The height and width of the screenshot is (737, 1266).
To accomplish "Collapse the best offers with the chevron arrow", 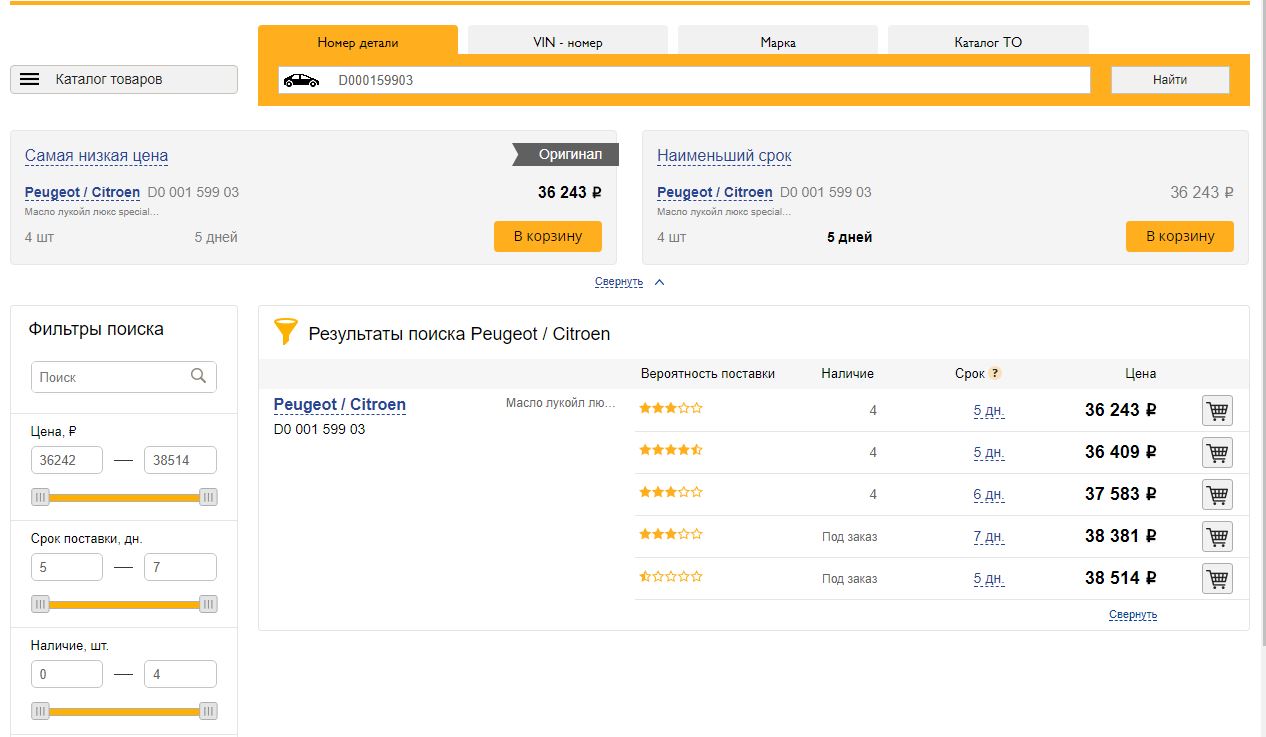I will (659, 282).
